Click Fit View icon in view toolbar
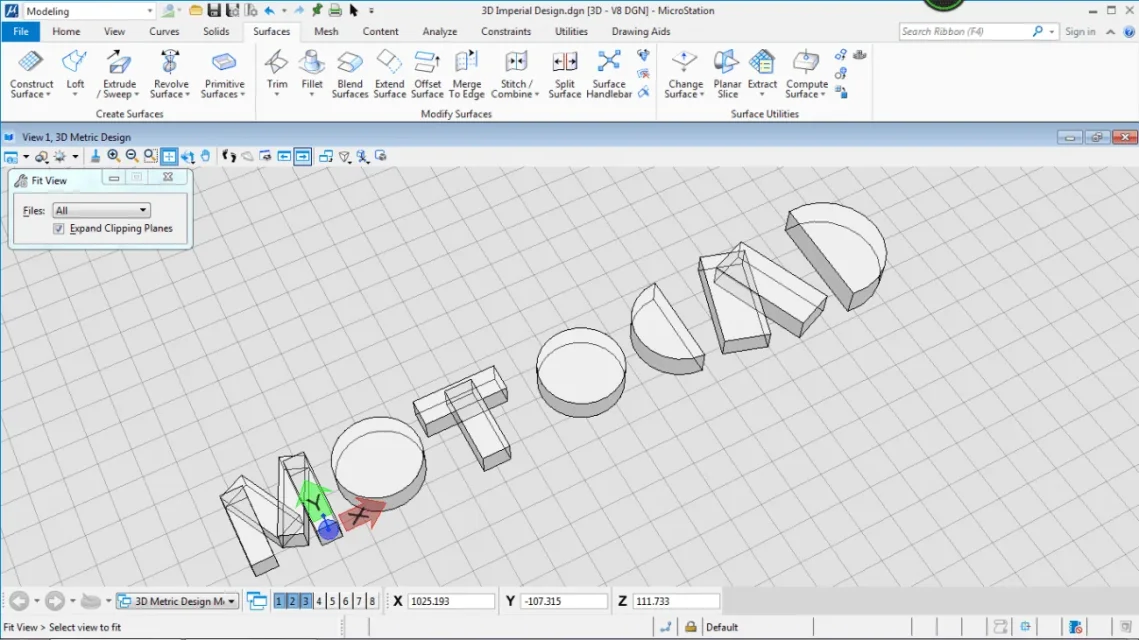The height and width of the screenshot is (640, 1139). tap(169, 156)
